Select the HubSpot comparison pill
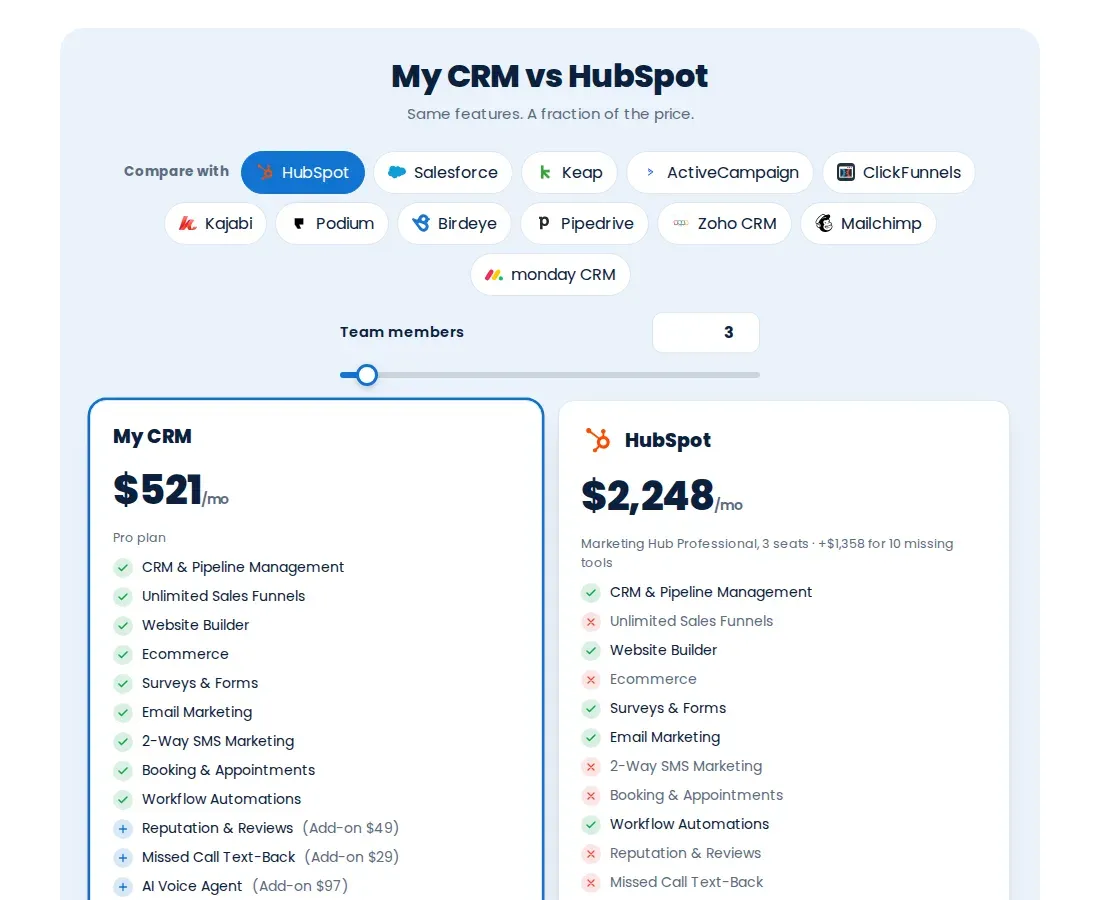Screen dimensions: 1100x900 [x=303, y=173]
